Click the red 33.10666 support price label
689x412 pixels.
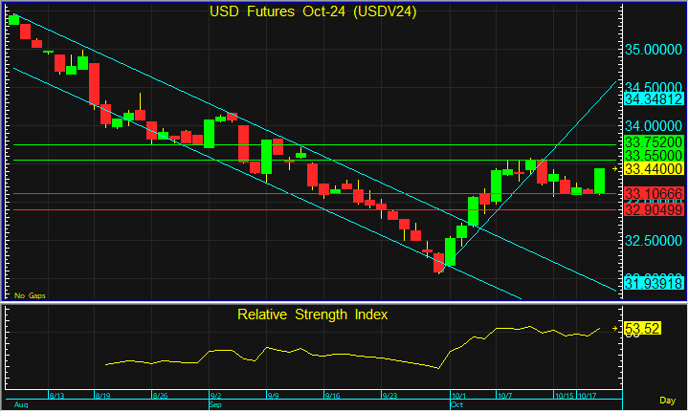[x=654, y=193]
